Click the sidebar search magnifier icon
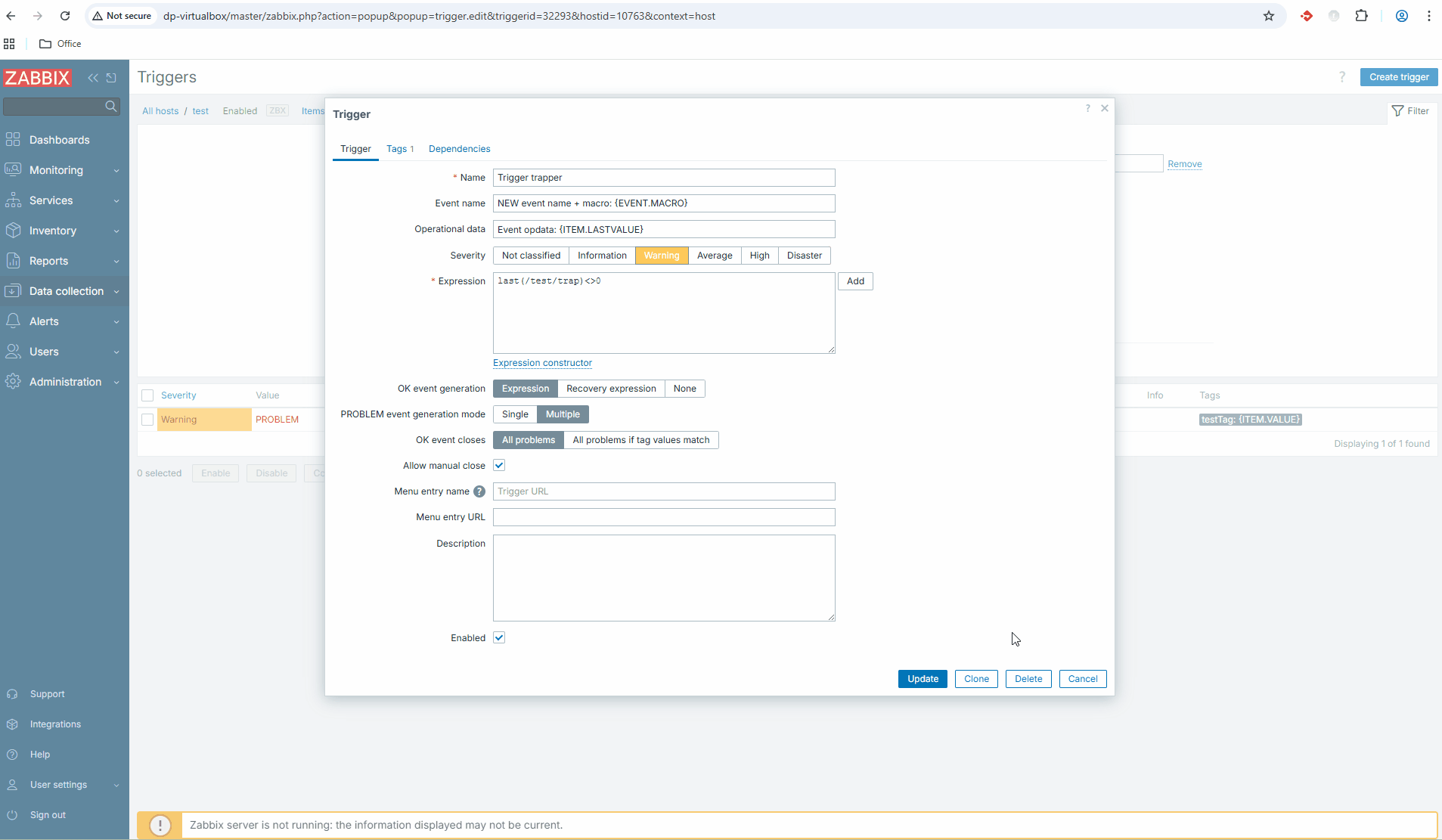The image size is (1442, 840). point(111,107)
